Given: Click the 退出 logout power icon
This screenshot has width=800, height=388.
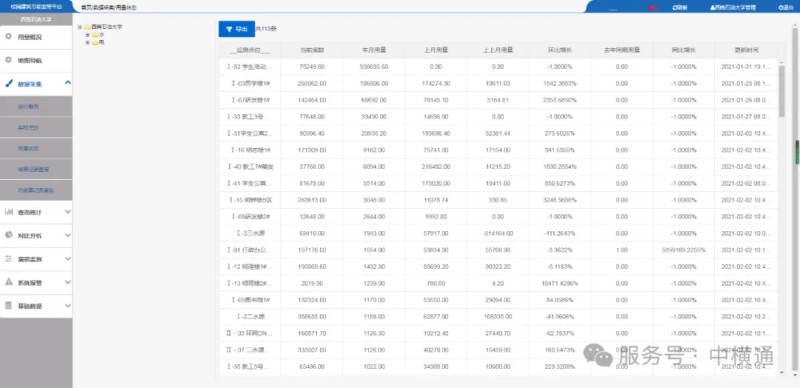Looking at the screenshot, I should (x=781, y=8).
